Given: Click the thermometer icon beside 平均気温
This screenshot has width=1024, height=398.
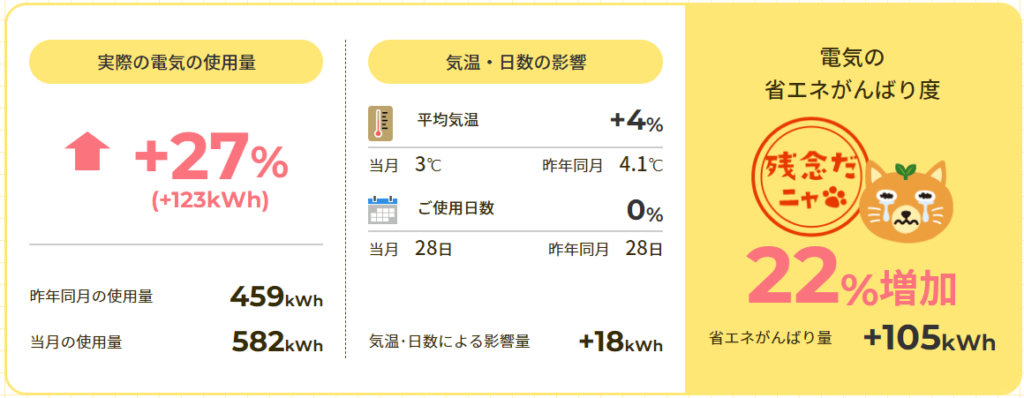Looking at the screenshot, I should (x=380, y=123).
